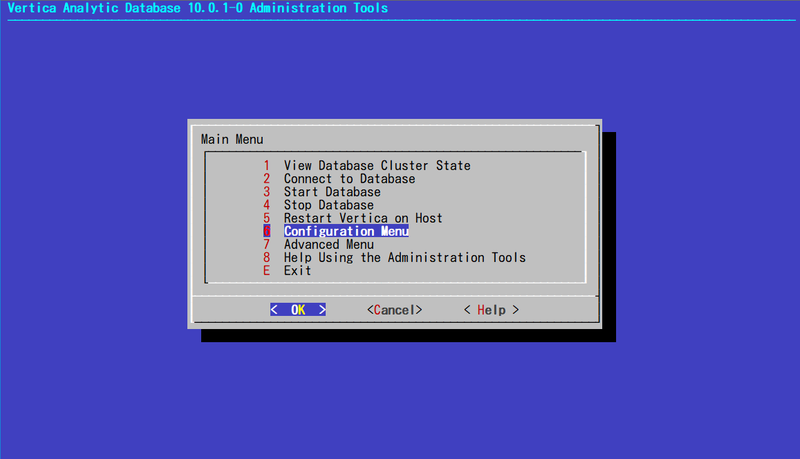Choose Connect to Database option
The width and height of the screenshot is (800, 459).
(339, 178)
